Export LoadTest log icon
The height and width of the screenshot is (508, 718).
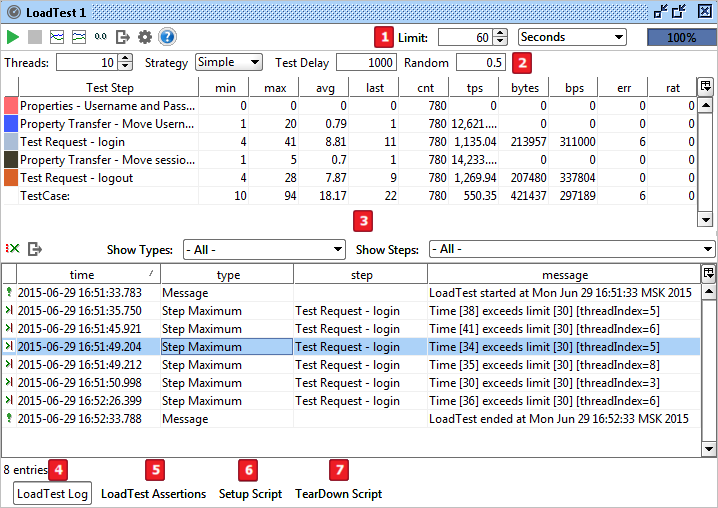tap(35, 249)
